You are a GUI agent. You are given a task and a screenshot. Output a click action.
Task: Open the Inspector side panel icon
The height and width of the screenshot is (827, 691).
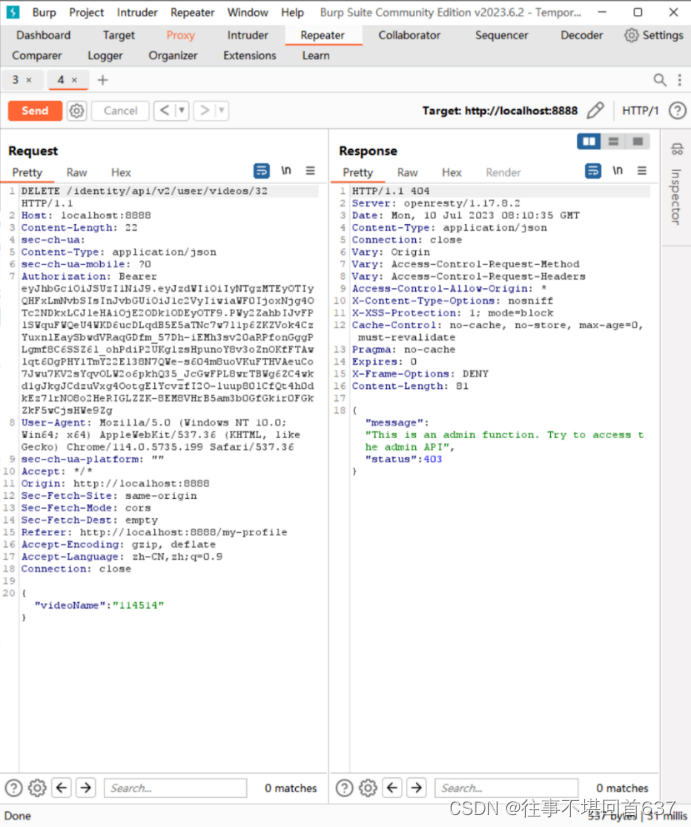[x=677, y=149]
